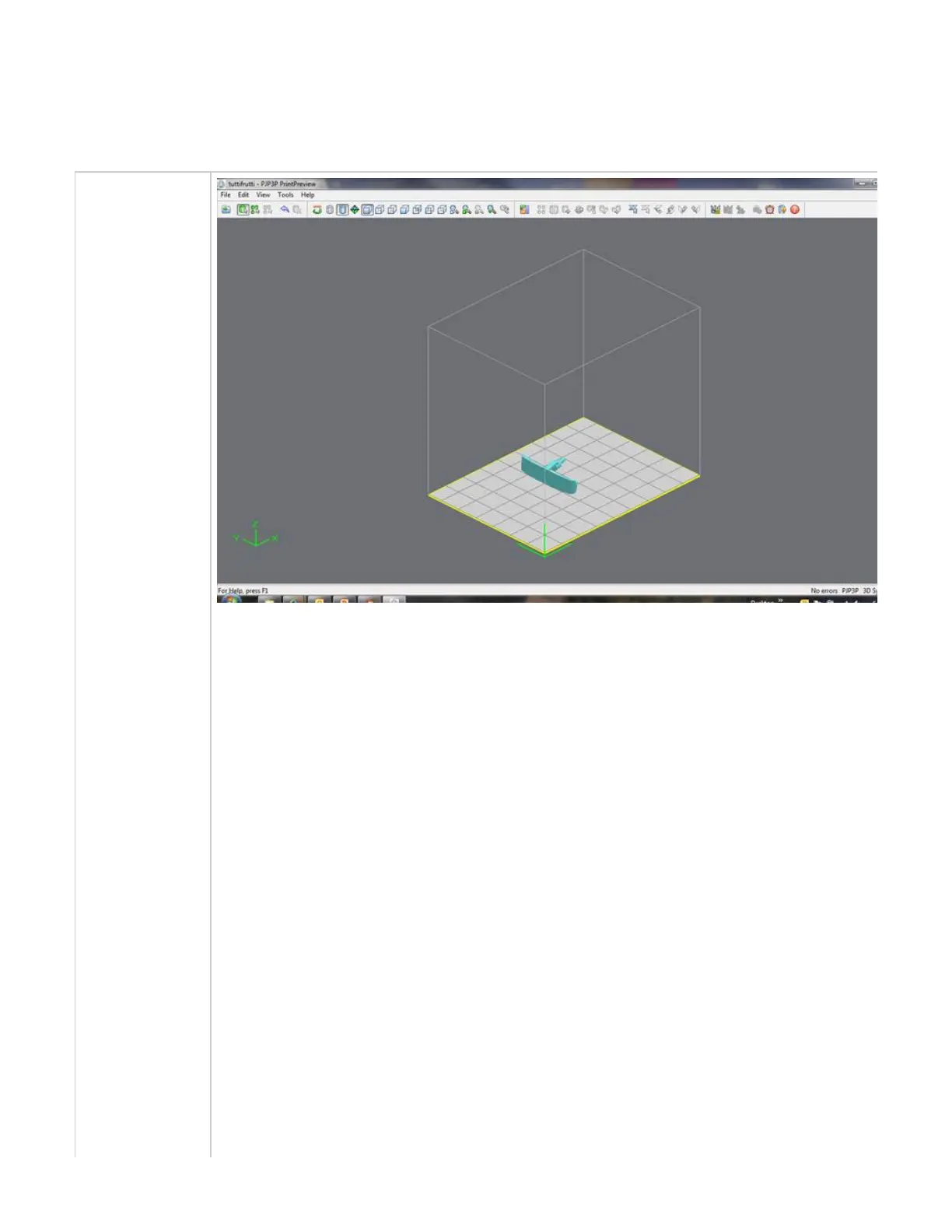
Task: Select the red-green rotate arrow tool
Action: point(317,209)
